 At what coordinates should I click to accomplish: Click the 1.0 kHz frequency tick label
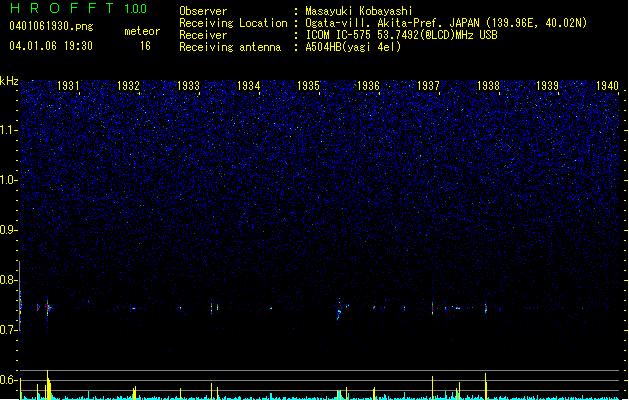coord(8,180)
